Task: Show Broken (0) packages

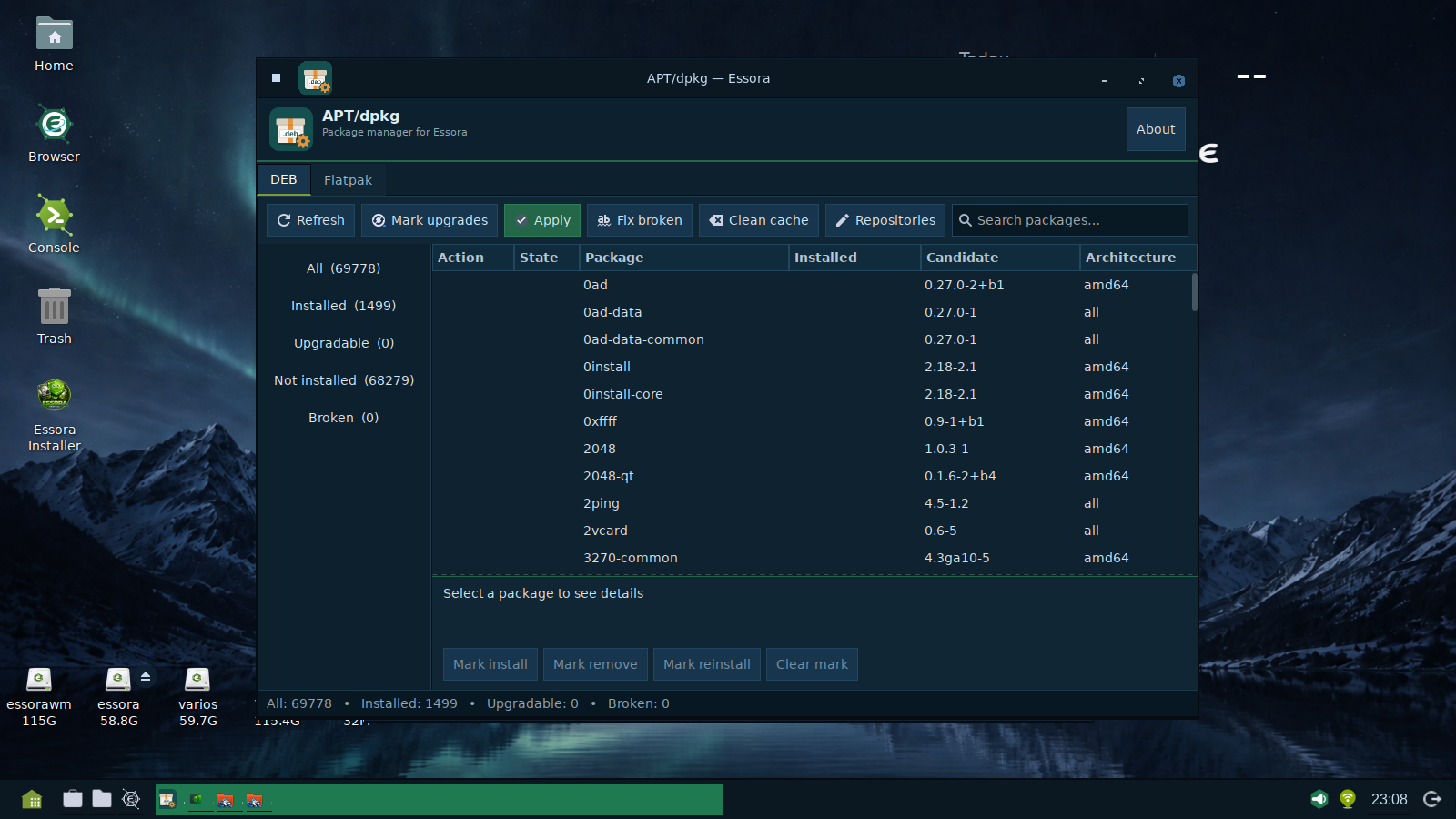Action: click(x=344, y=418)
